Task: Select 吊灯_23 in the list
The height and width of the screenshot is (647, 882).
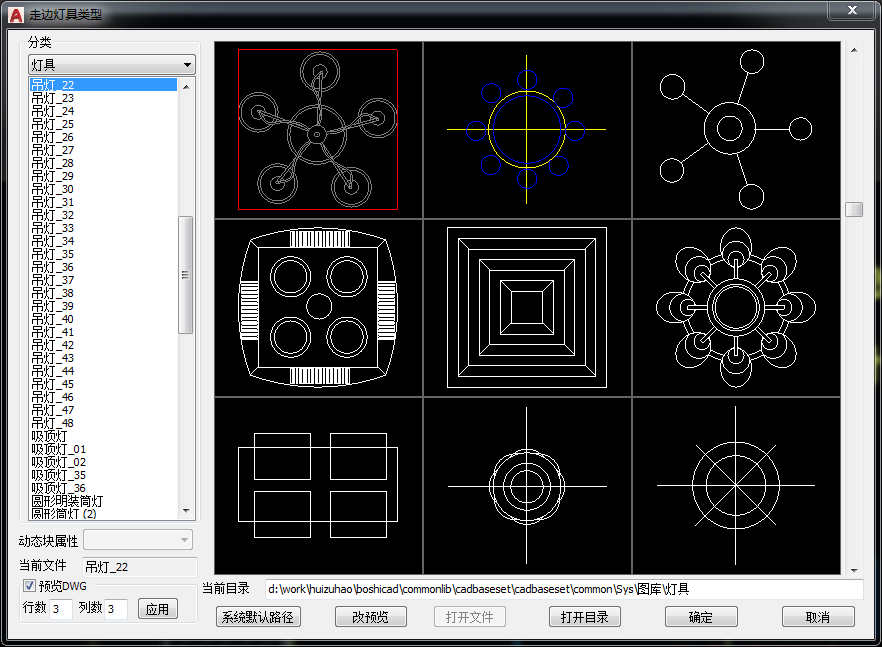Action: pos(103,98)
